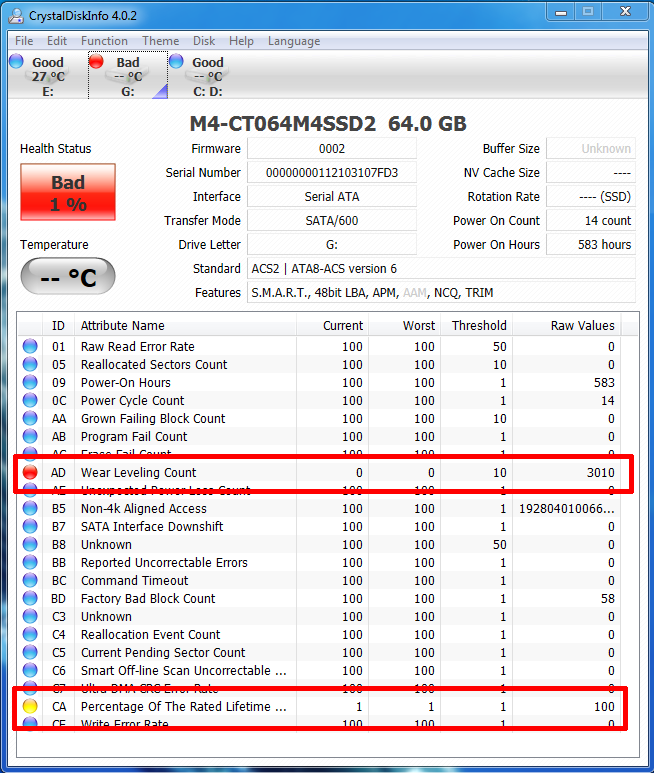Click the blue orb for SATA Interface Downshift

click(x=30, y=526)
